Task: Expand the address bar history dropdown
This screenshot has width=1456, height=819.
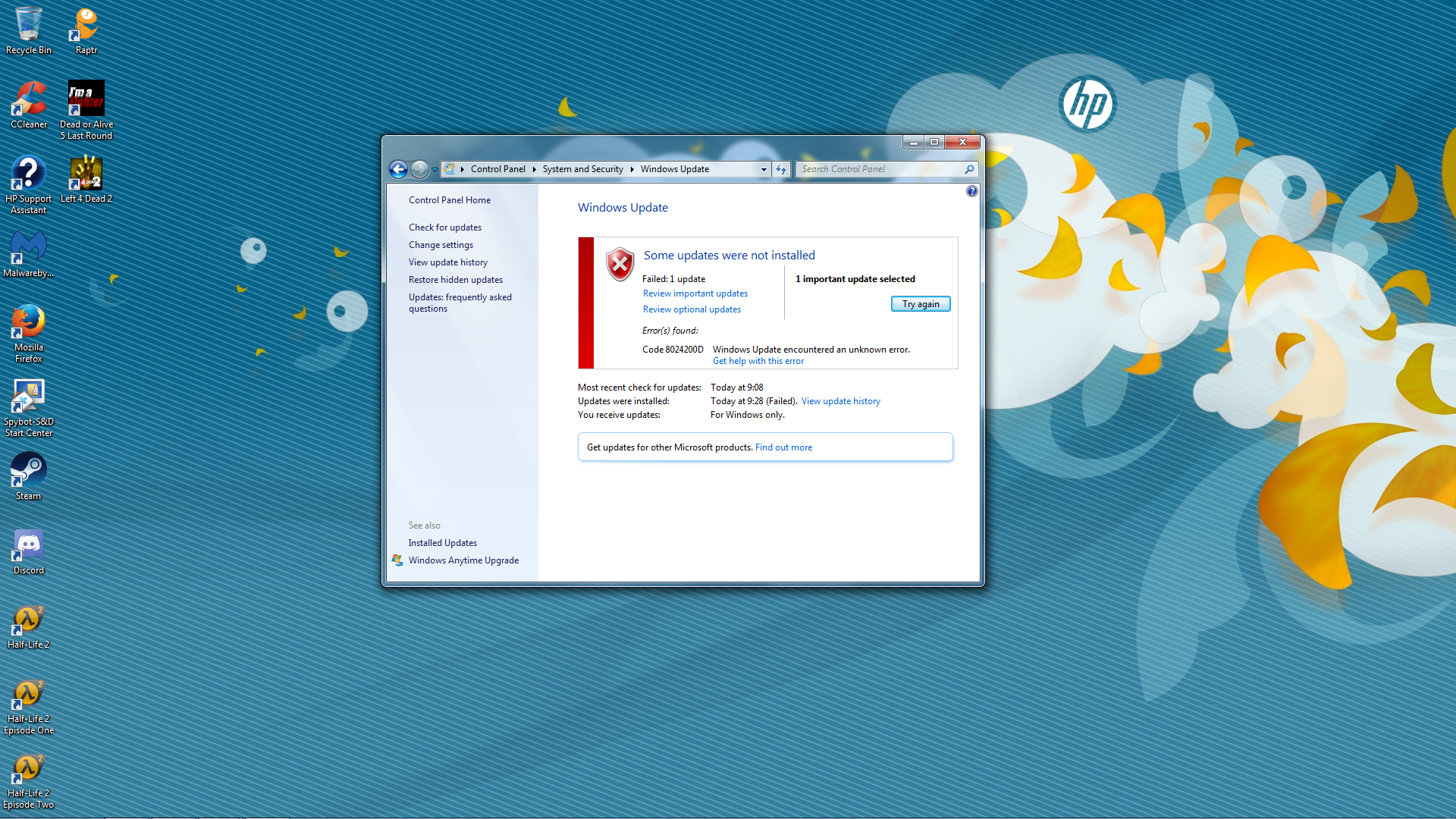Action: (764, 169)
